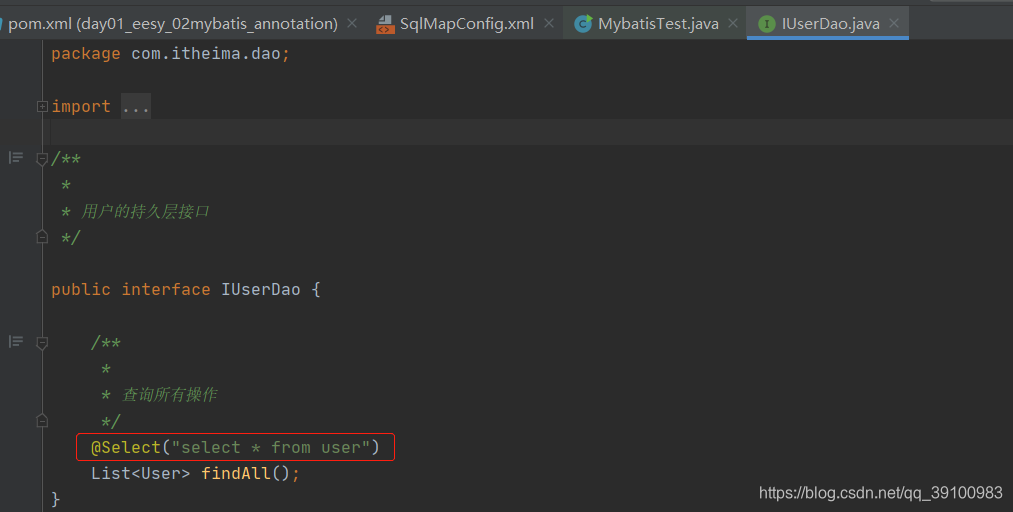Click the closing brace of IUserDao
The height and width of the screenshot is (512, 1013).
(56, 500)
